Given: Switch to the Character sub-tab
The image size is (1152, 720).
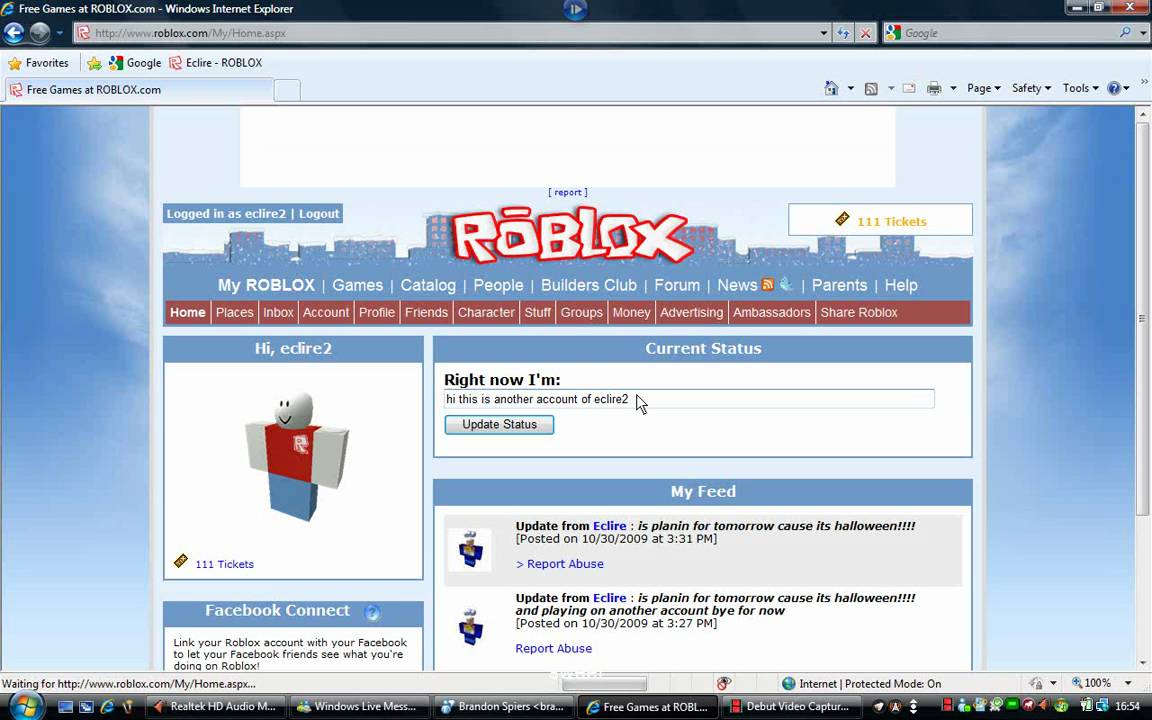Looking at the screenshot, I should 486,312.
